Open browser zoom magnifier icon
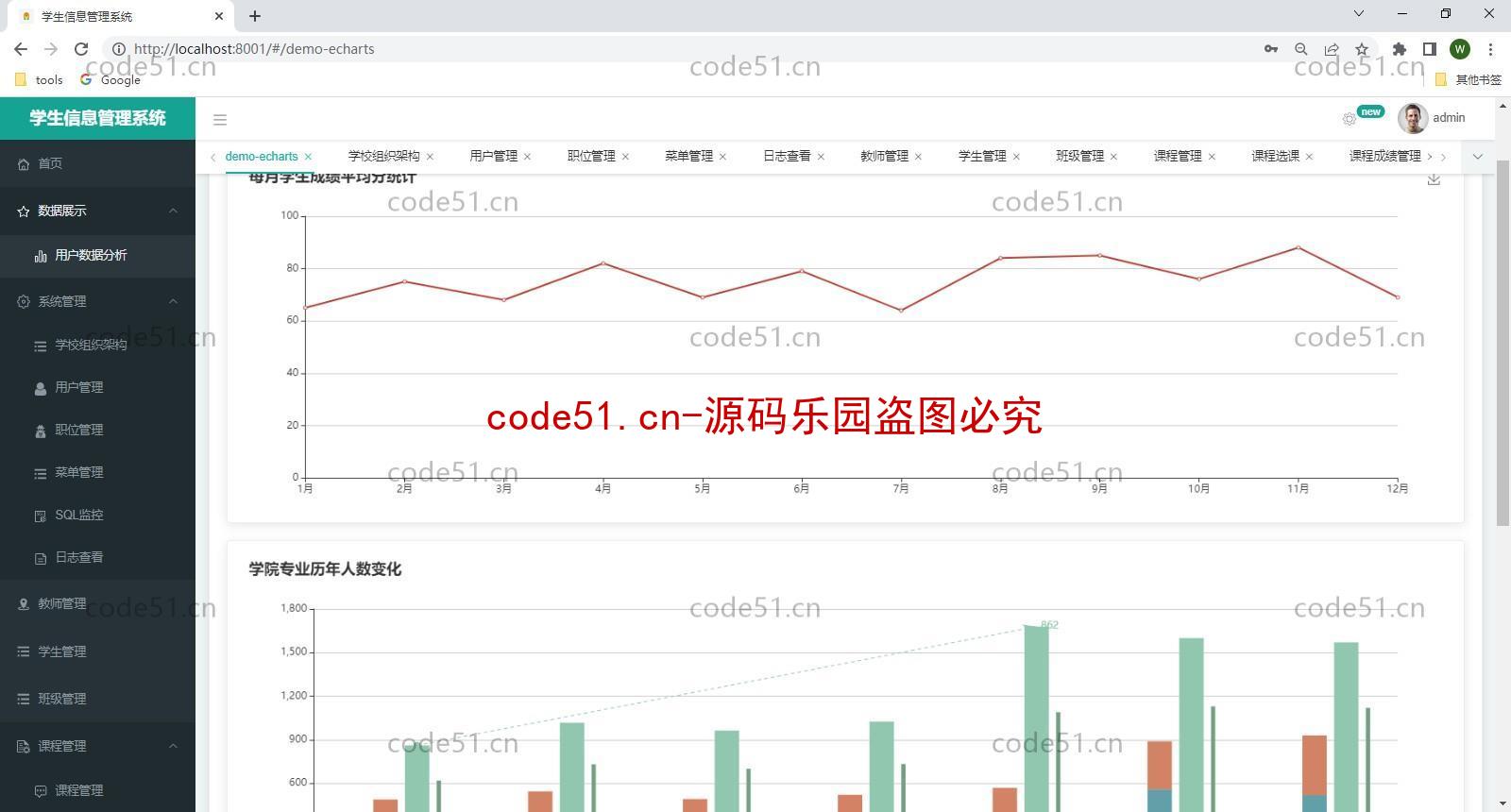 point(1301,49)
